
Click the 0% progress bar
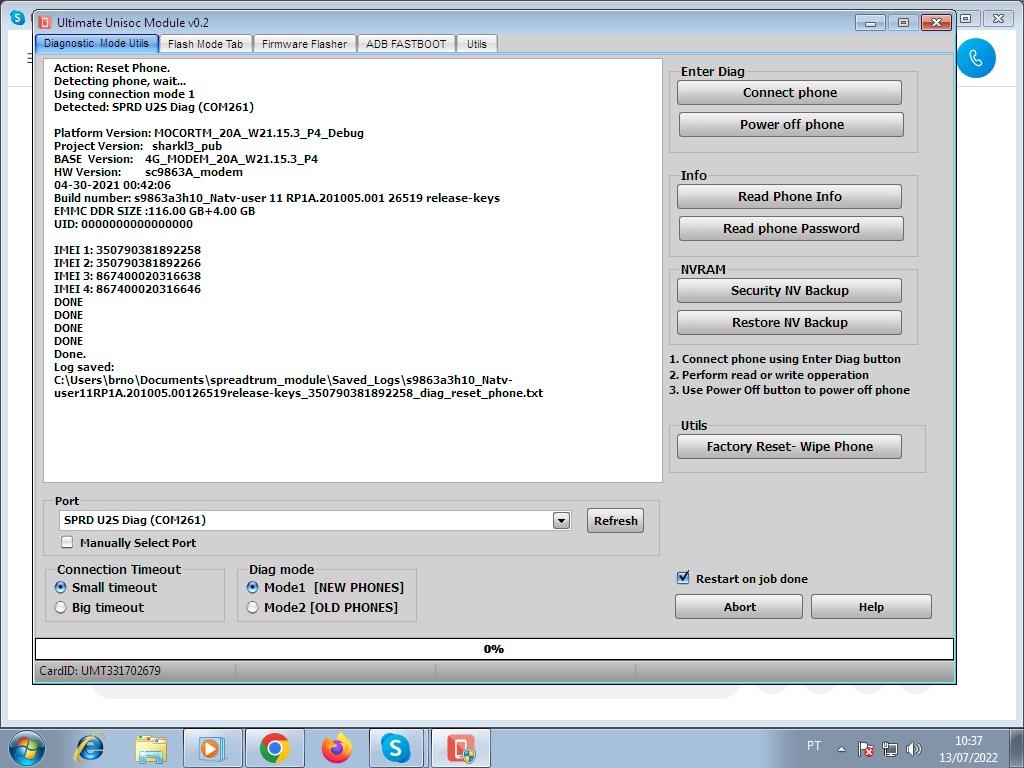(494, 649)
